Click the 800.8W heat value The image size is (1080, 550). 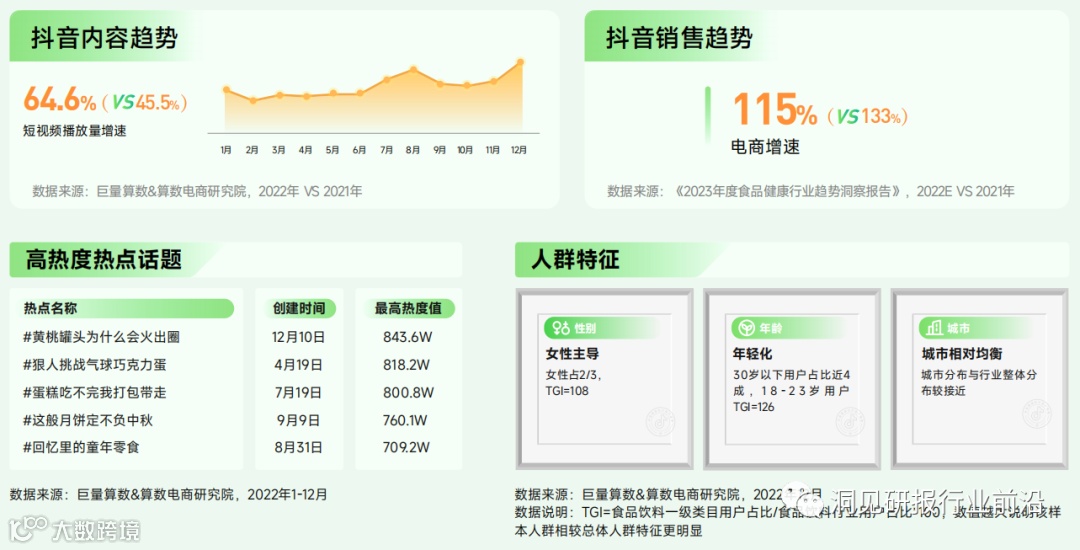(x=408, y=393)
